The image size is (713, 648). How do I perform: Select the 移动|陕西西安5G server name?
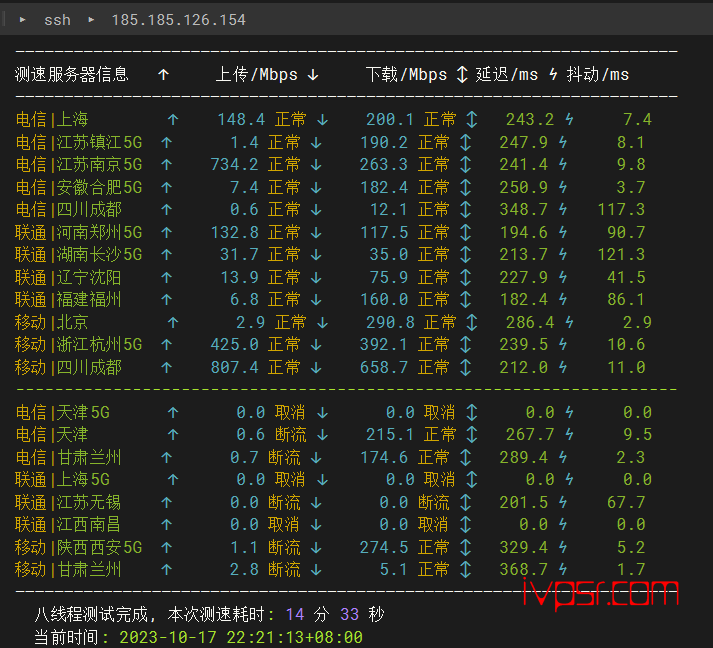[x=79, y=547]
